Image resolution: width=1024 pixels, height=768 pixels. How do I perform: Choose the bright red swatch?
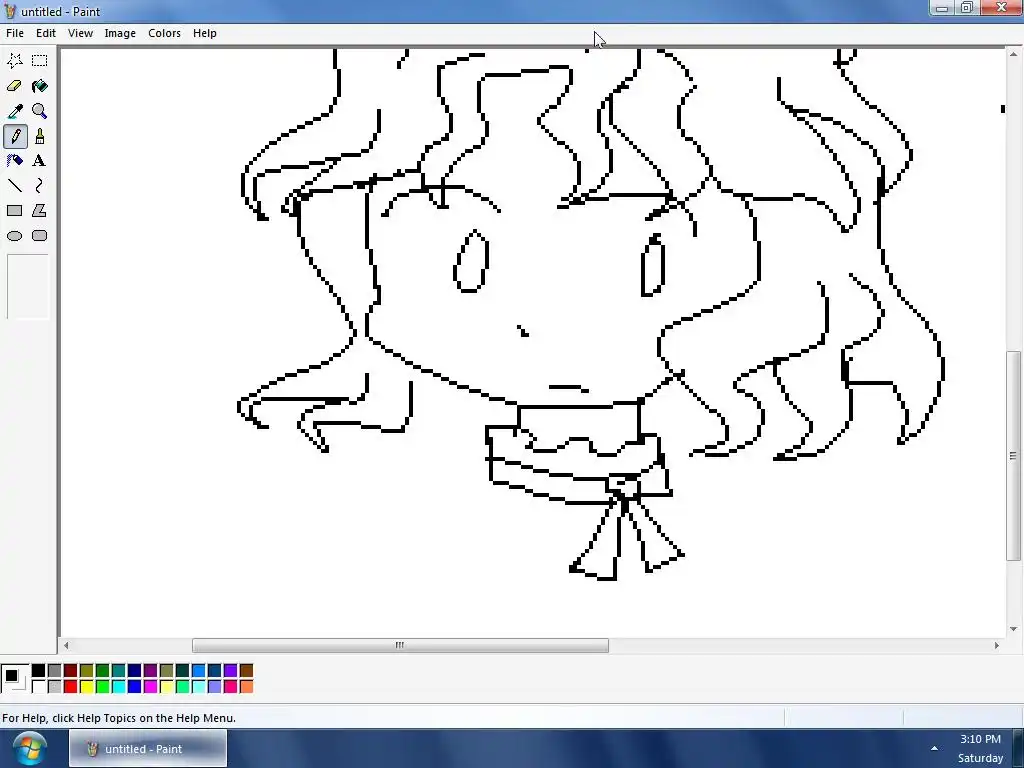[71, 686]
